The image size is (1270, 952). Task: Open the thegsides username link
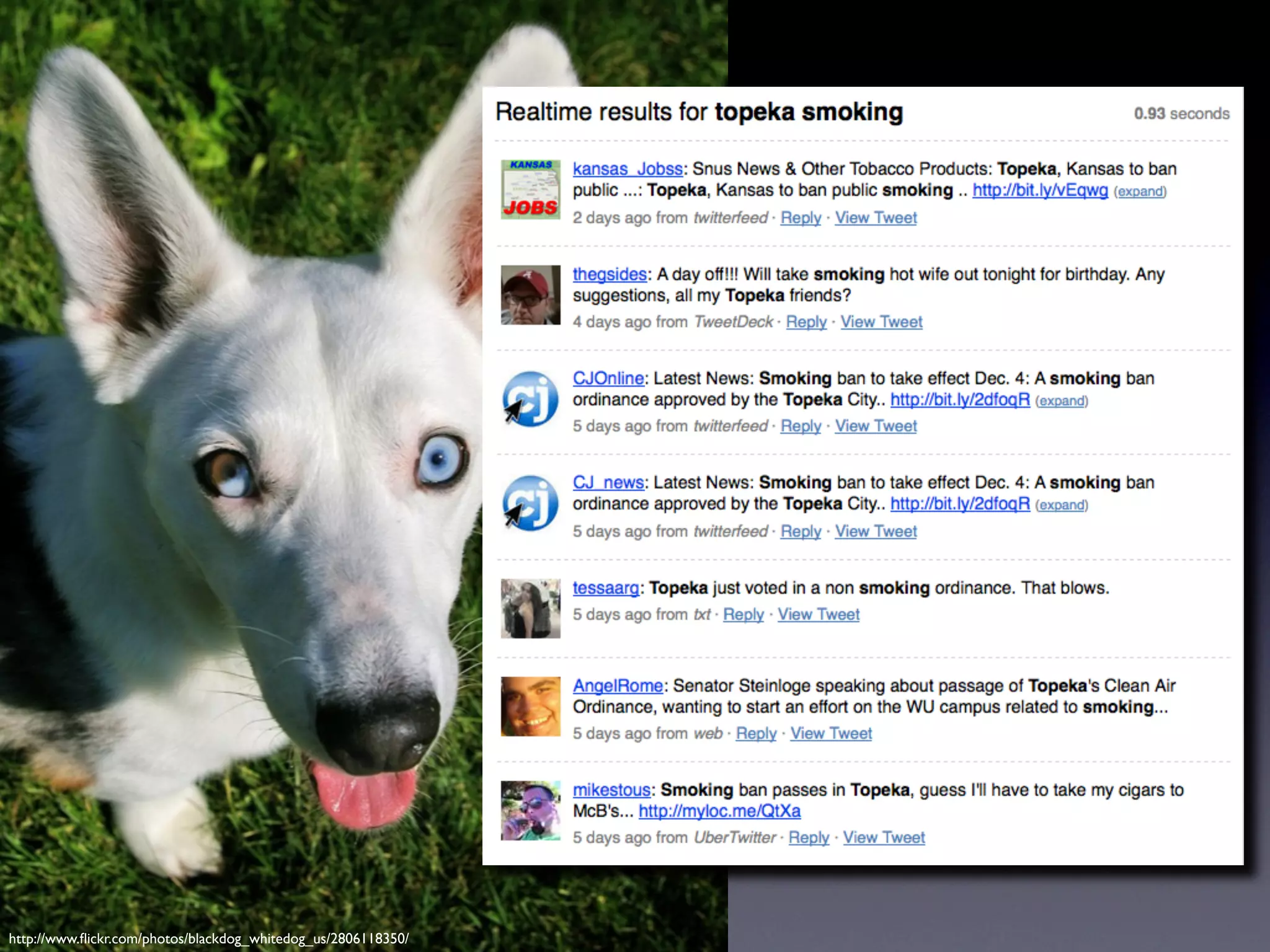pos(610,274)
